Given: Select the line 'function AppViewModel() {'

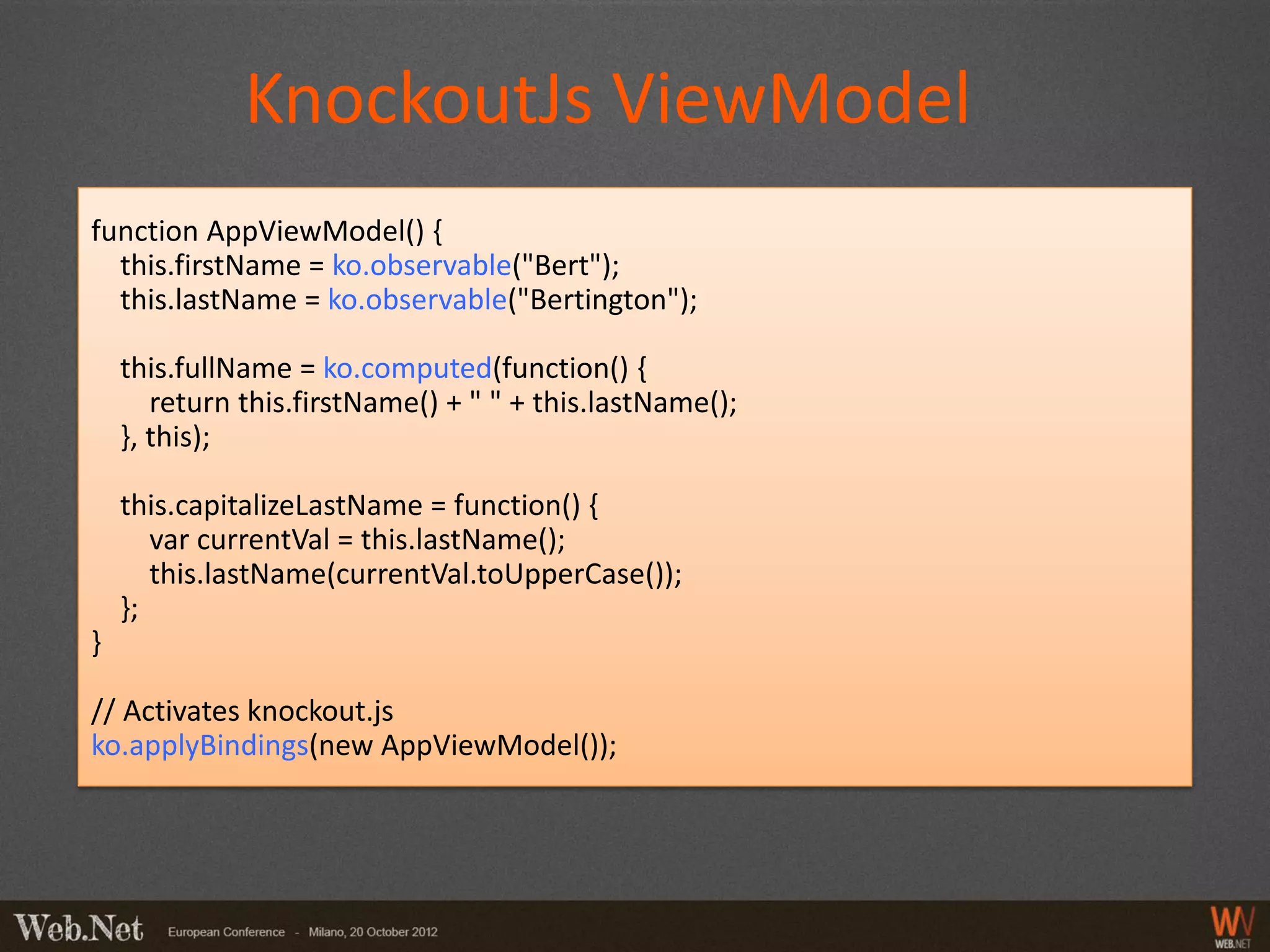Looking at the screenshot, I should (267, 231).
